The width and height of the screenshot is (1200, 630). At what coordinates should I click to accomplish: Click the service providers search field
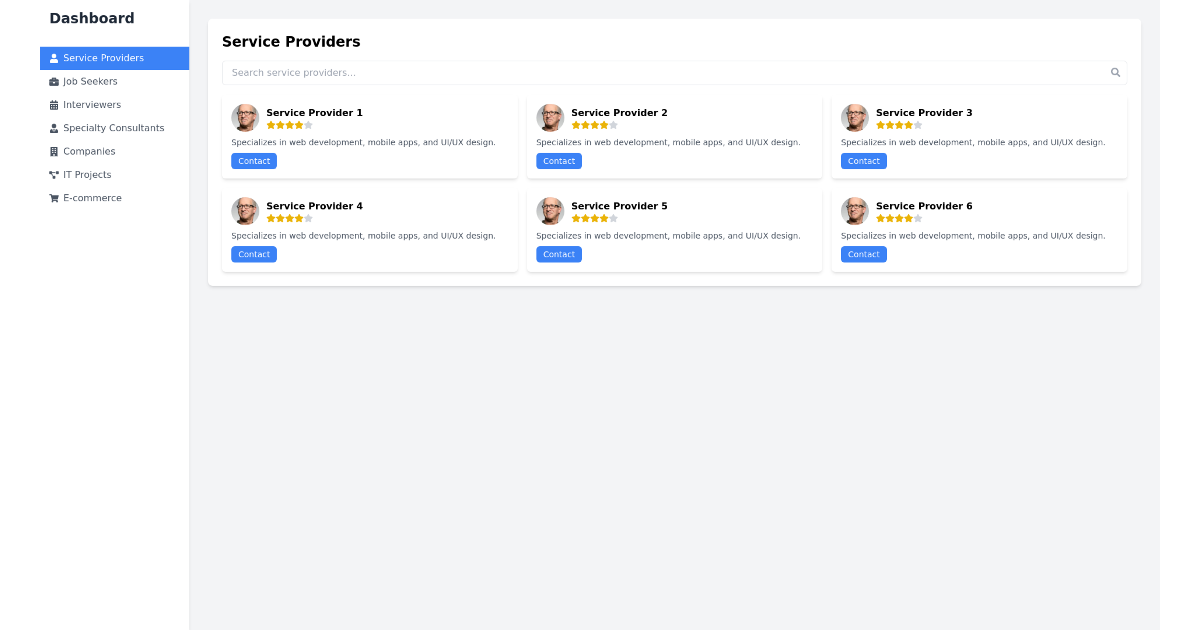[600, 72]
